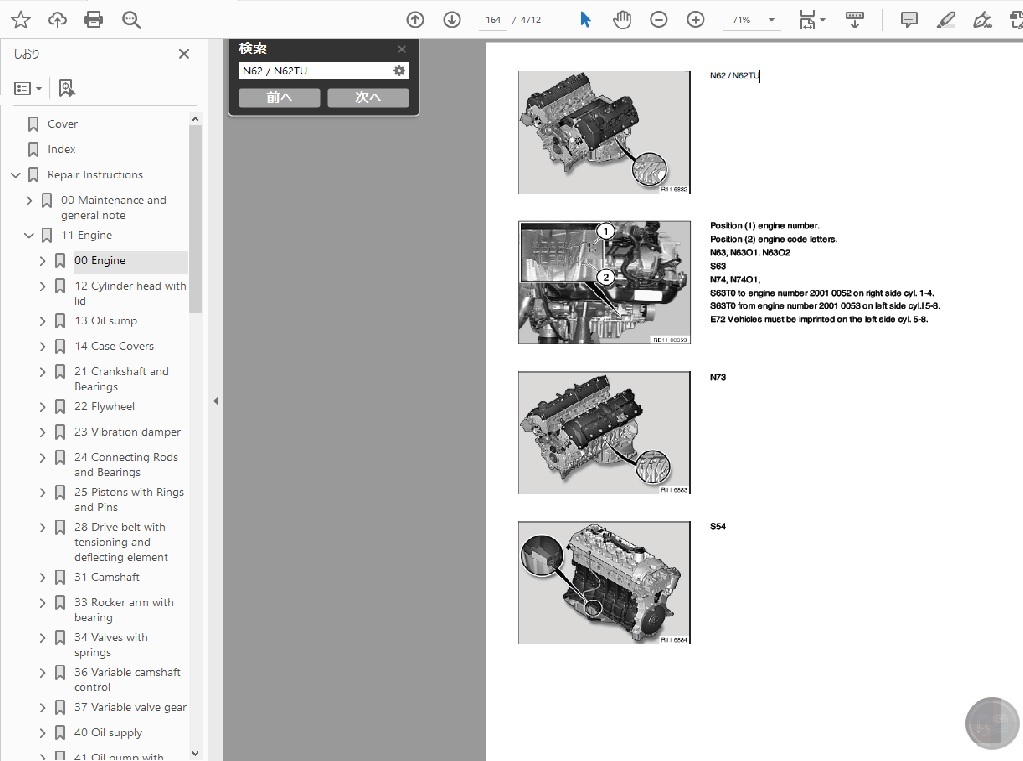The image size is (1023, 761).
Task: Go to next page with down arrow
Action: pyautogui.click(x=451, y=20)
